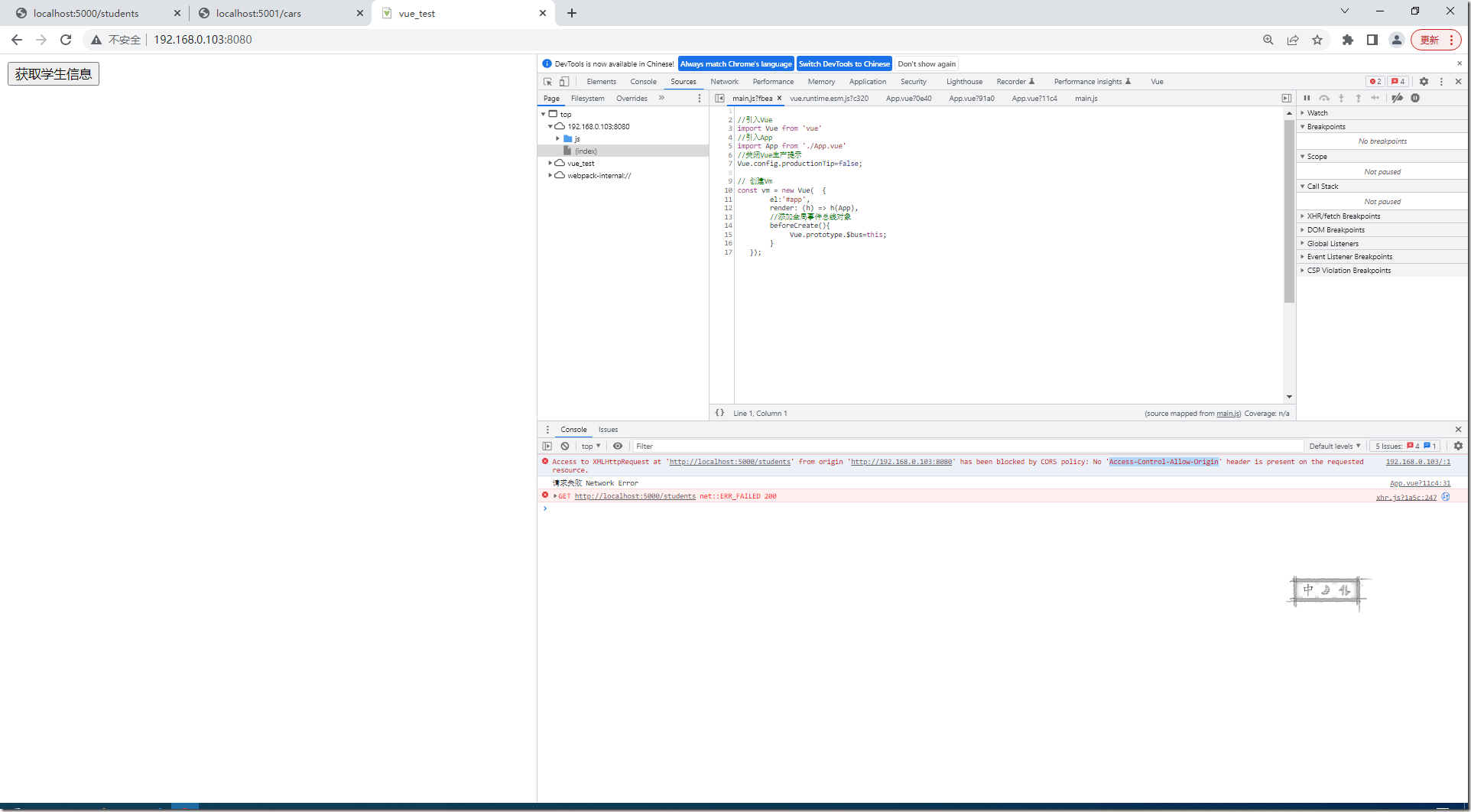1471x812 pixels.
Task: Share this page icon in address bar
Action: coord(1293,40)
